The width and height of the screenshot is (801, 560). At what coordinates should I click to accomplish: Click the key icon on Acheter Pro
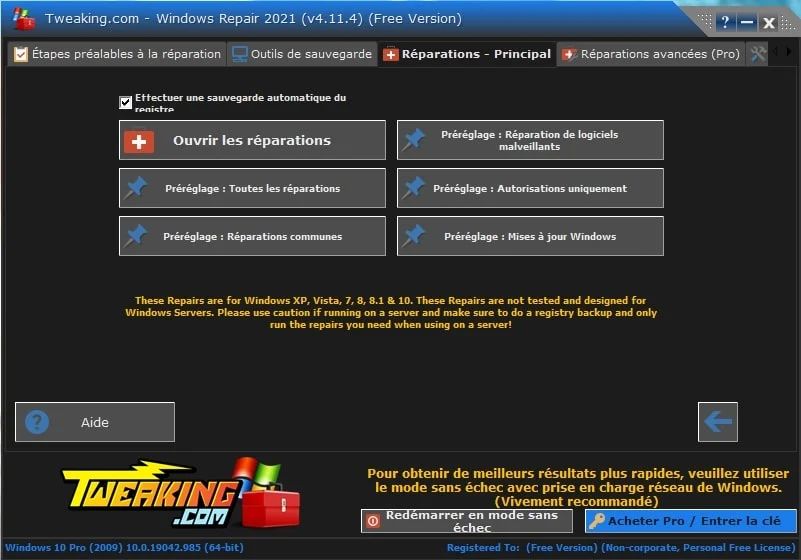pyautogui.click(x=597, y=521)
